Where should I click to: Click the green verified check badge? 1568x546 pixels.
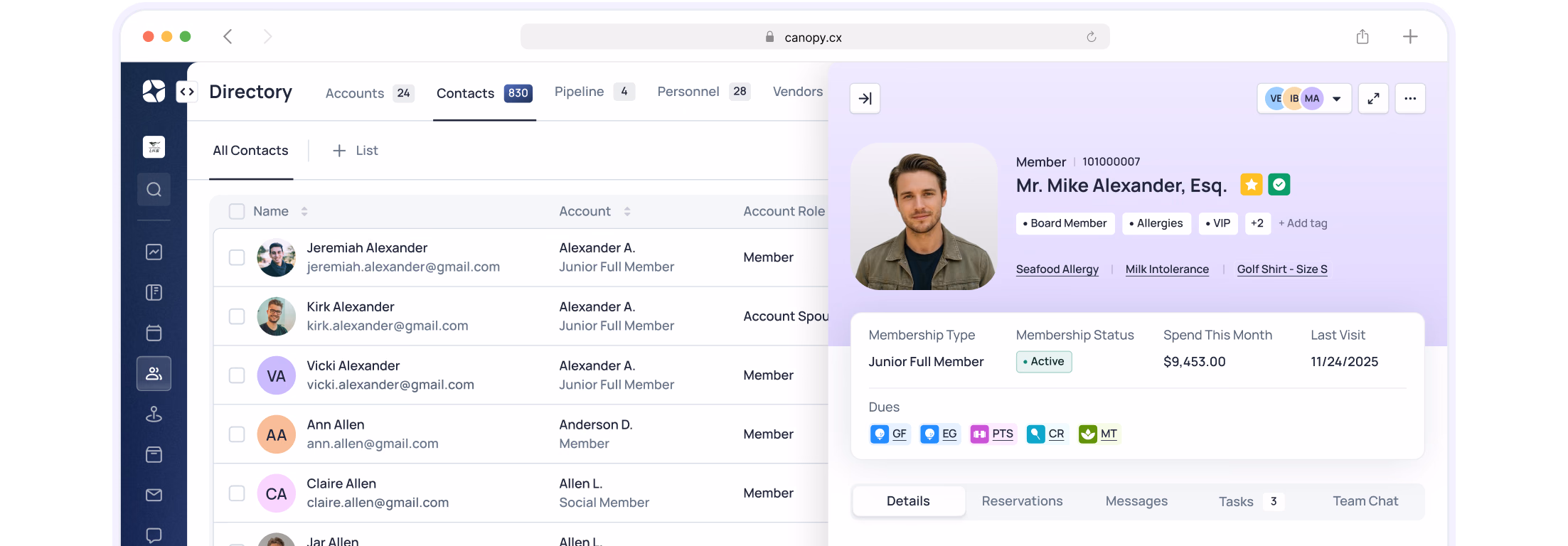[x=1279, y=185]
